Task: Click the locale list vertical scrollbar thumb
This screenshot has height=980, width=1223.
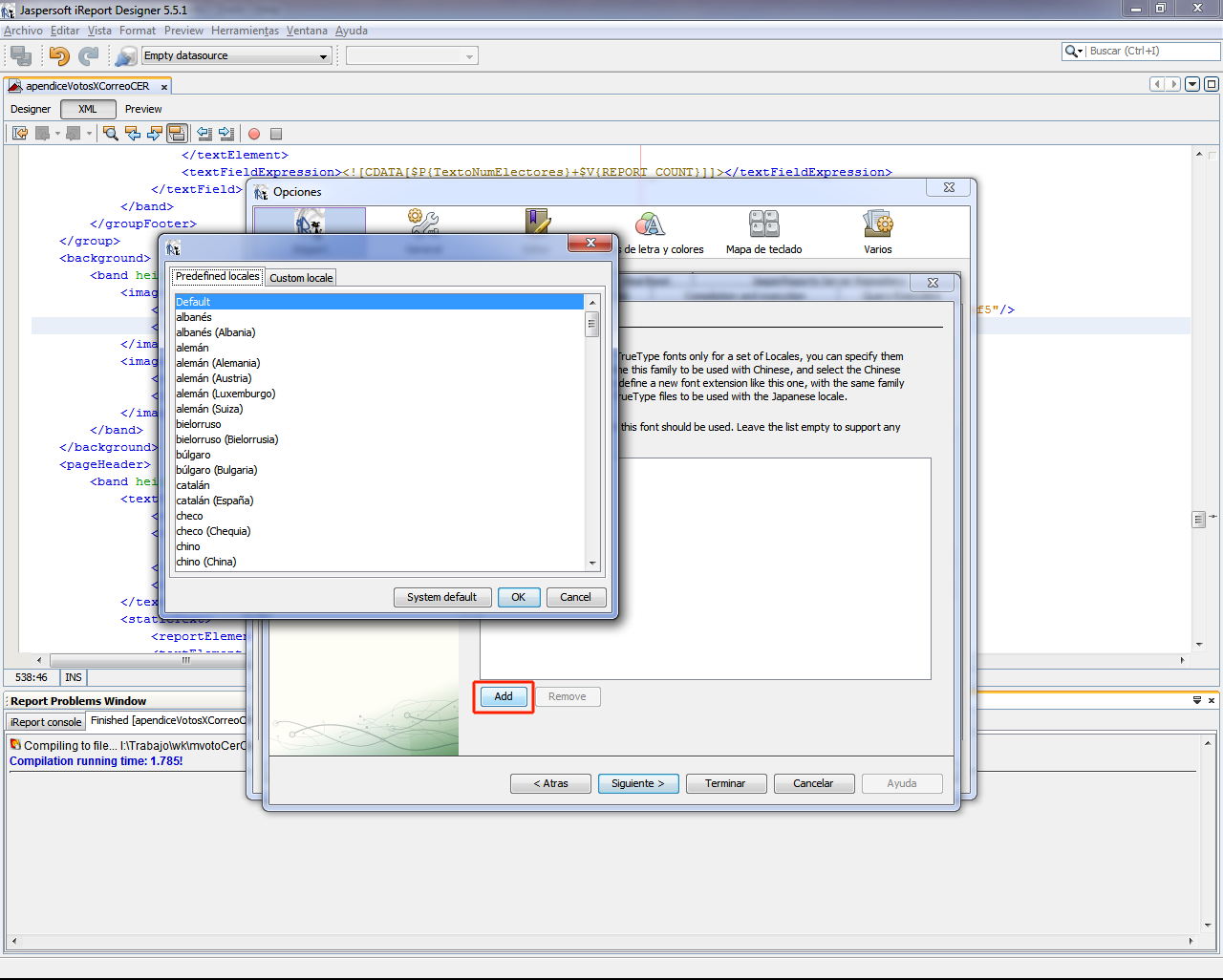Action: [x=592, y=324]
